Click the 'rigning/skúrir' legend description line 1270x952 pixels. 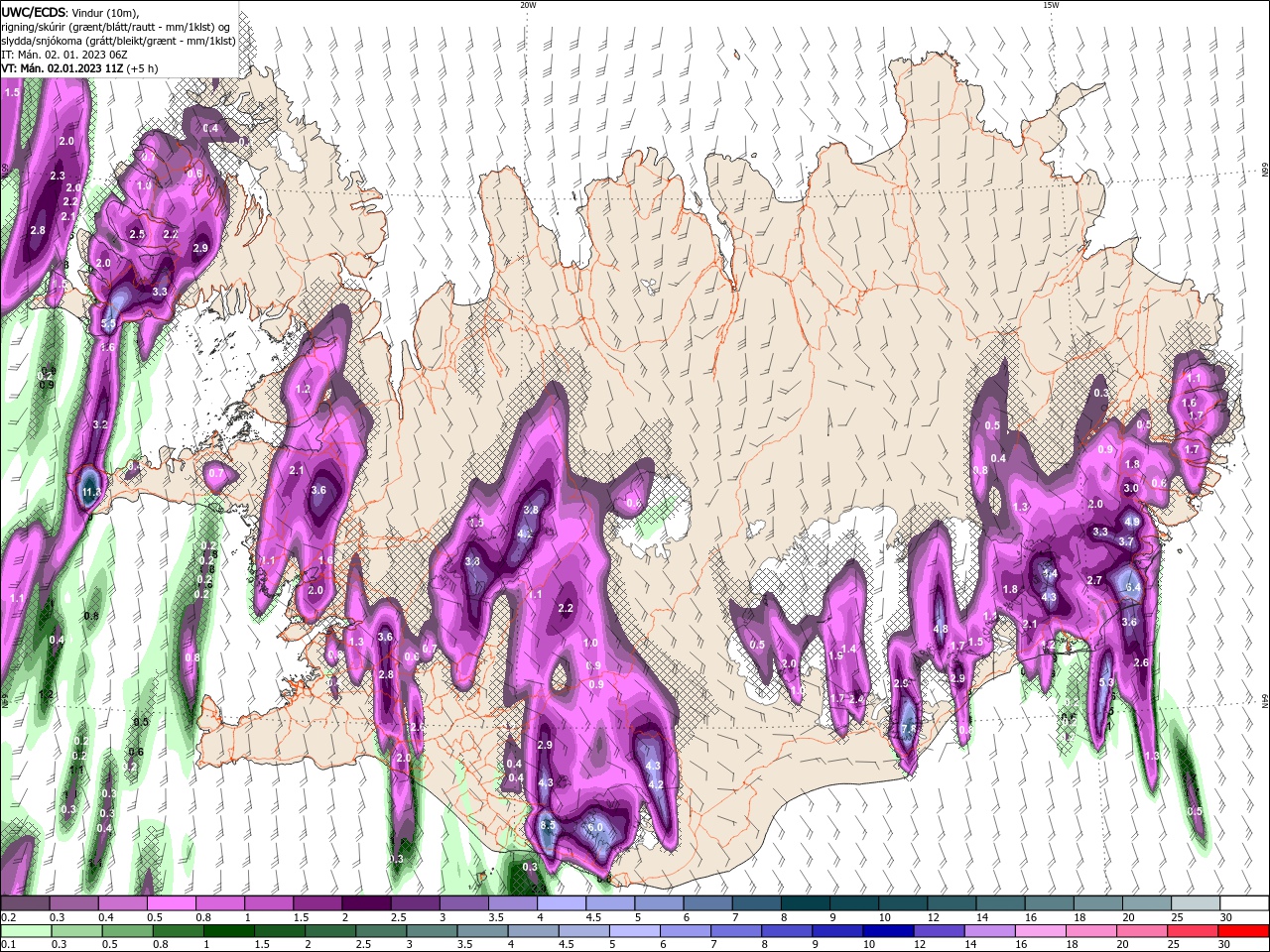[x=115, y=27]
